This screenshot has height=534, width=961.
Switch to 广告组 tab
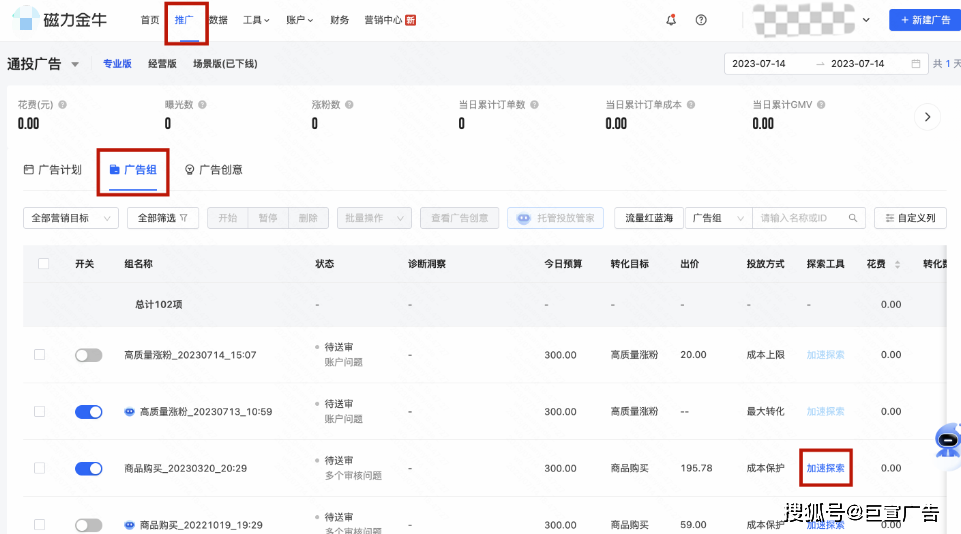click(133, 170)
